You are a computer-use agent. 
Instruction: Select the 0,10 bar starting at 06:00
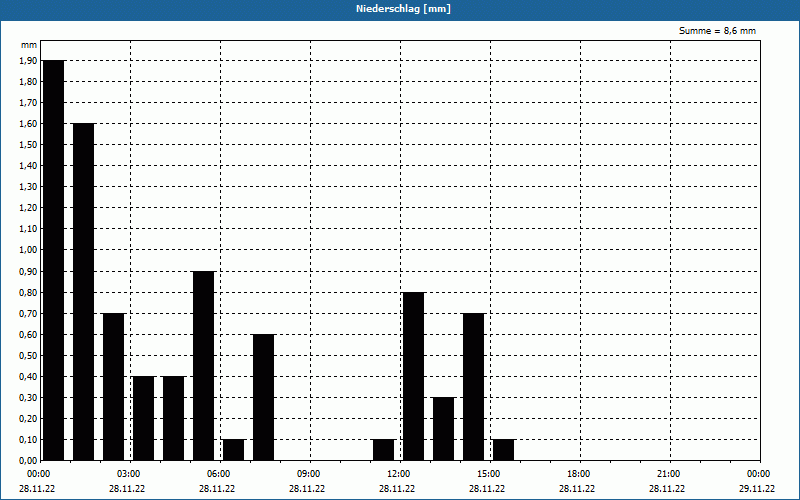[234, 450]
